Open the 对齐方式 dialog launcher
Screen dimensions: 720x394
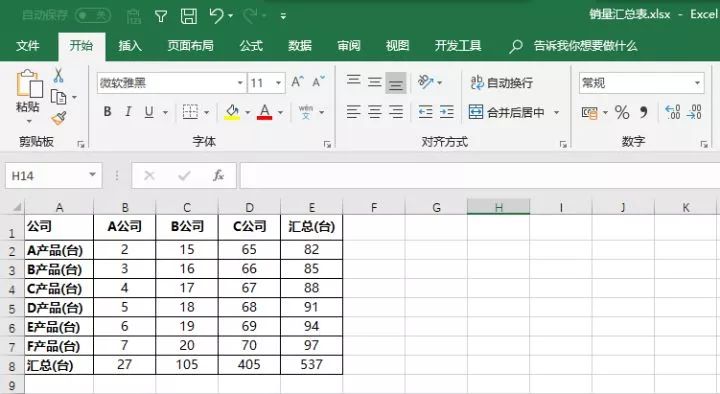(x=563, y=144)
